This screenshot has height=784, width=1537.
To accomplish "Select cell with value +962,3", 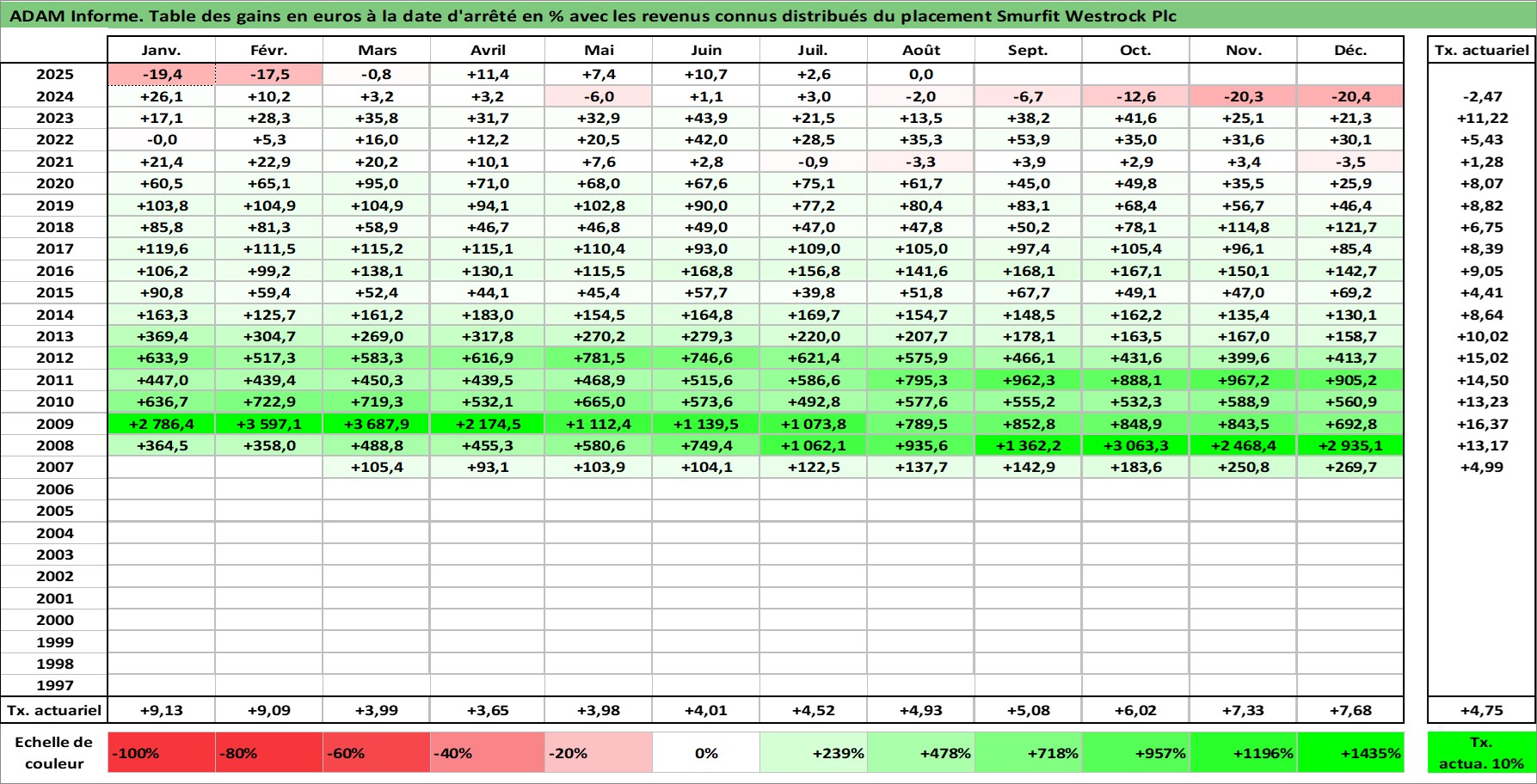I will click(1028, 380).
